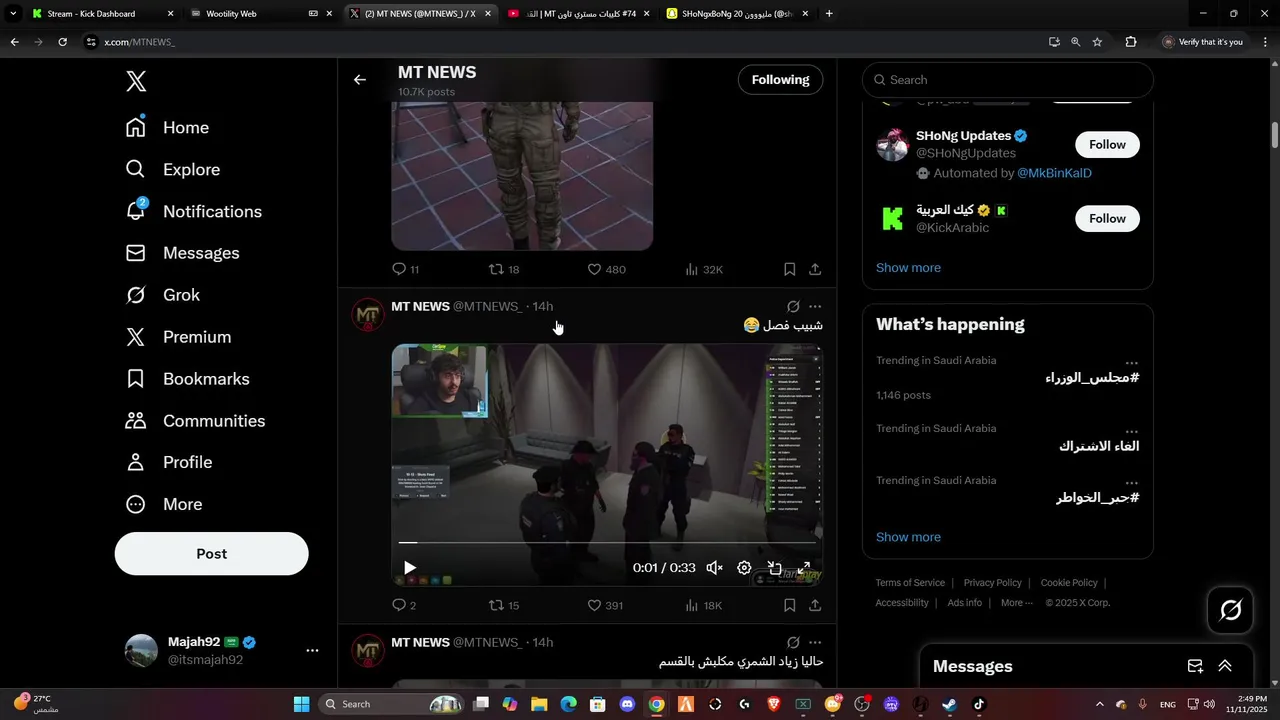Click Show more under What's happening

[908, 537]
